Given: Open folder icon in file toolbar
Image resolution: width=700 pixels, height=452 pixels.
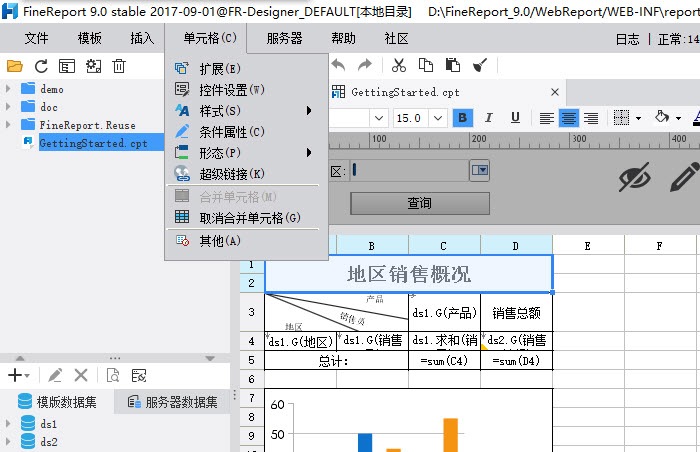Looking at the screenshot, I should (15, 66).
